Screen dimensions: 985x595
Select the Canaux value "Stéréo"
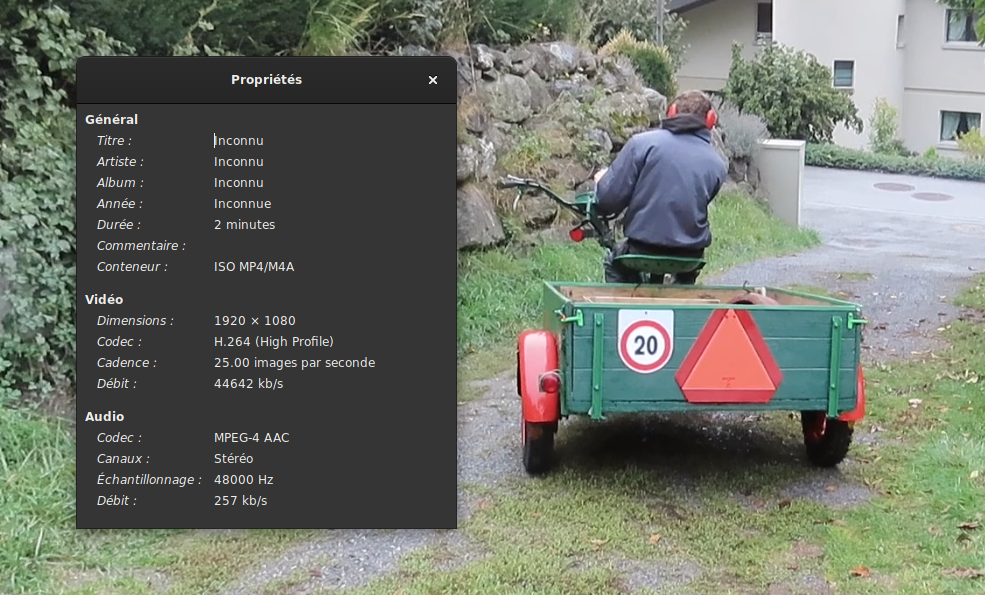pos(233,459)
